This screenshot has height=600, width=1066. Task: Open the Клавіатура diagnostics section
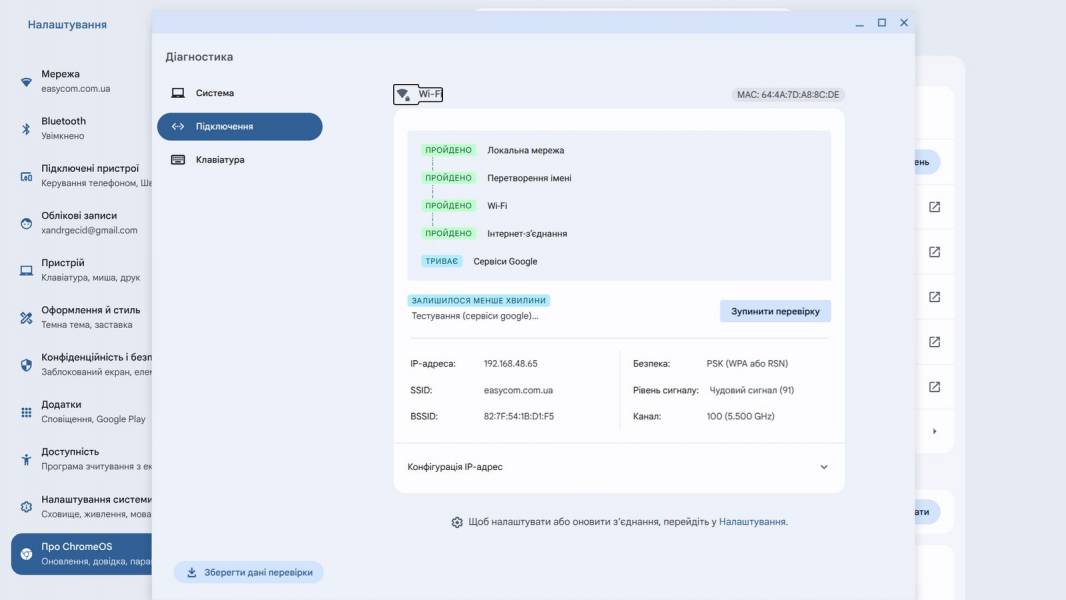[x=239, y=160]
